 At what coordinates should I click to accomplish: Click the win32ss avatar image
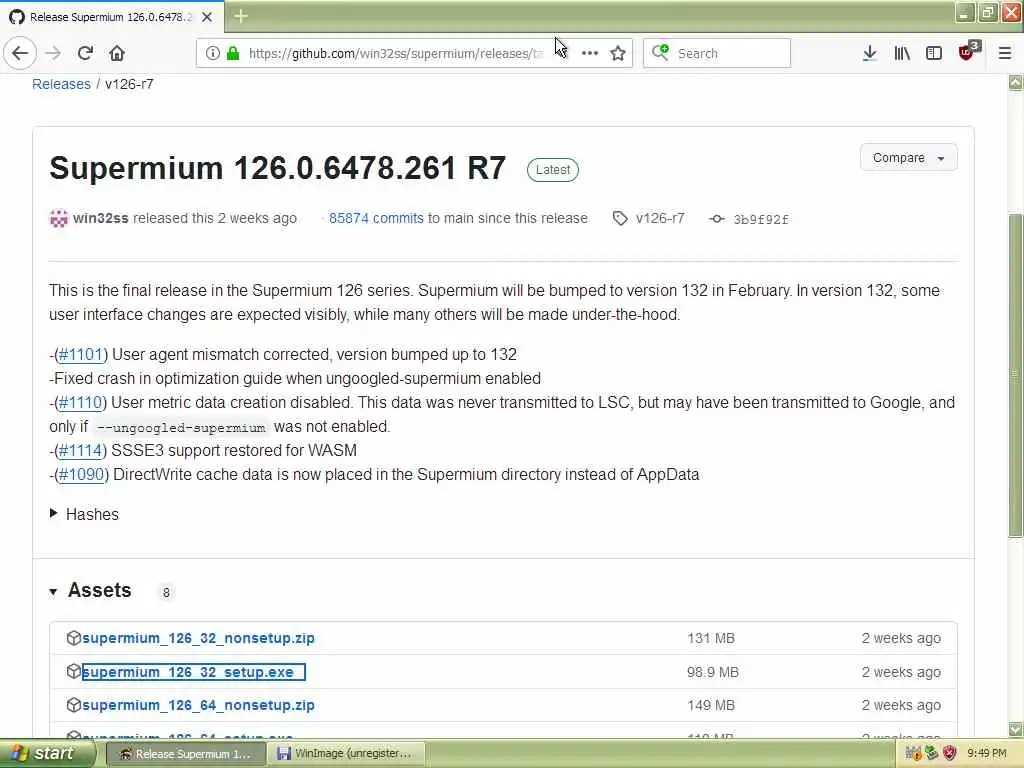click(59, 218)
